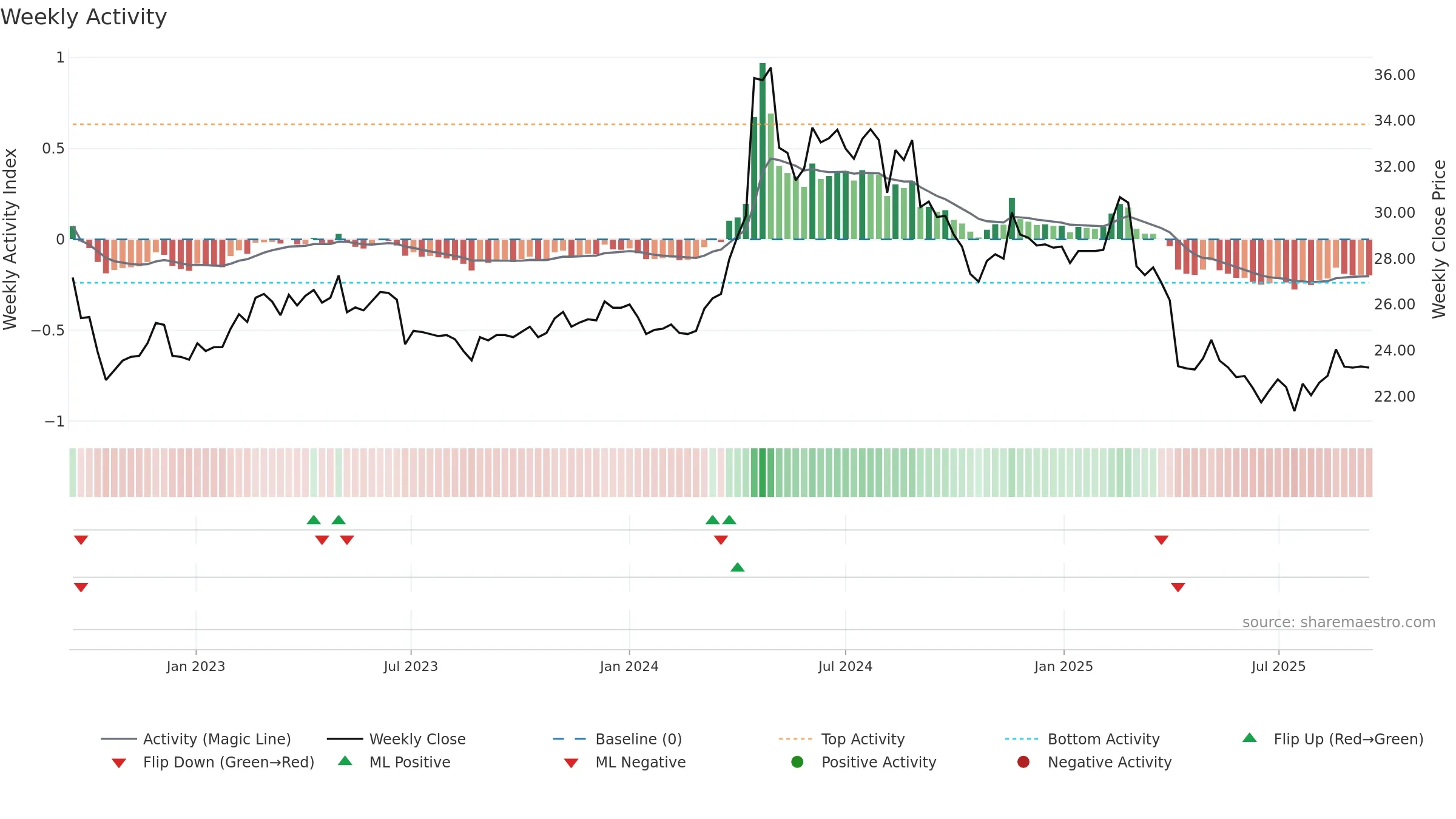The image size is (1456, 819).
Task: Click the red ML Negative triangle marker after Jan 2025
Action: [1178, 587]
